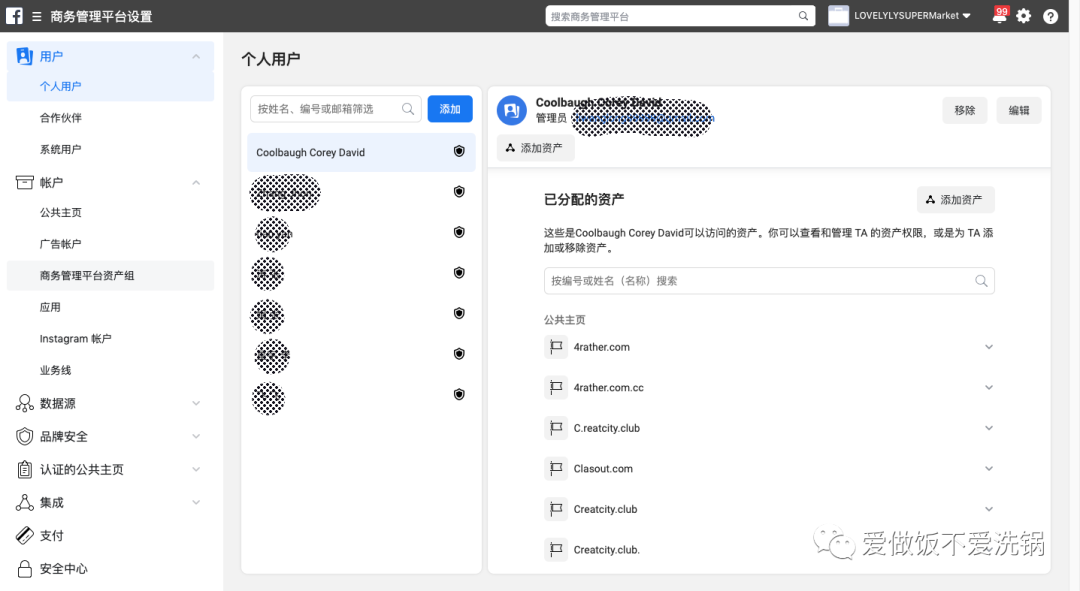This screenshot has width=1080, height=591.
Task: Click the badge icon on the second user row
Action: pyautogui.click(x=459, y=191)
